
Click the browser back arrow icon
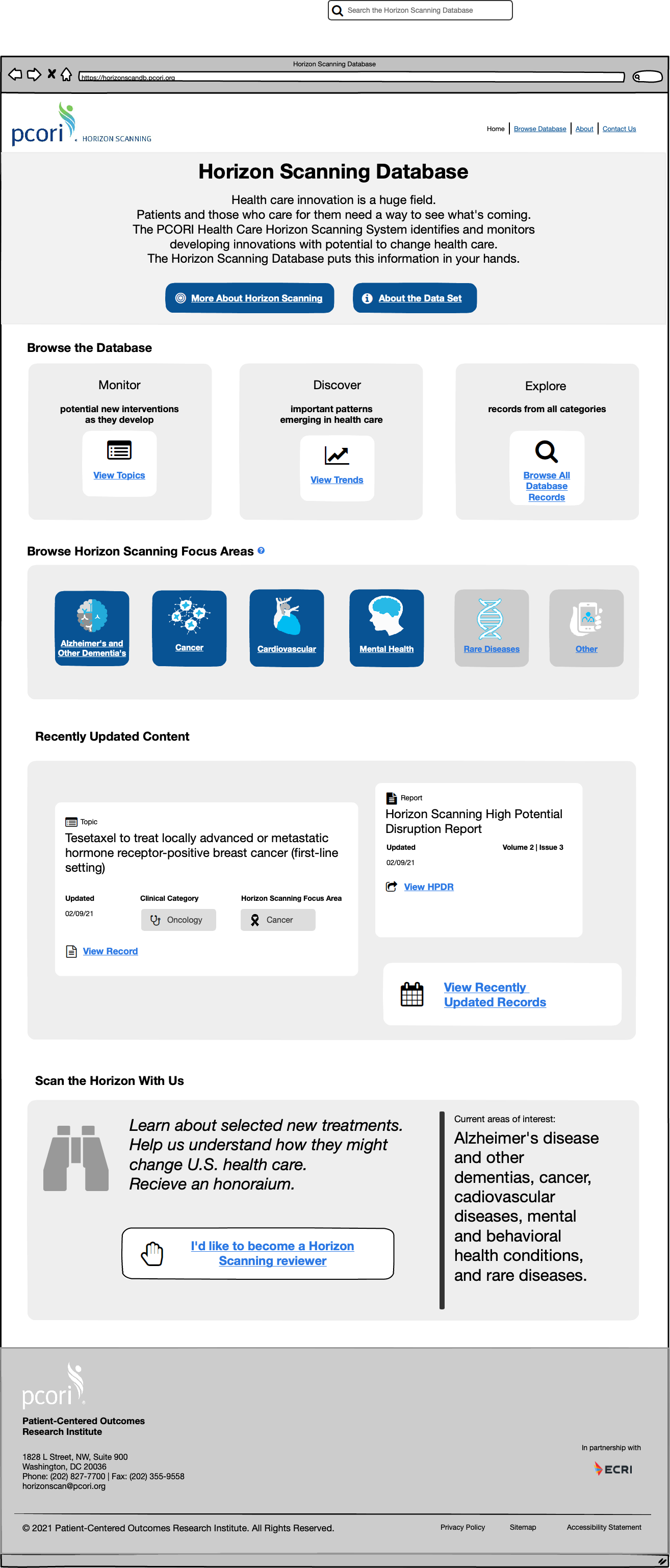click(x=15, y=74)
